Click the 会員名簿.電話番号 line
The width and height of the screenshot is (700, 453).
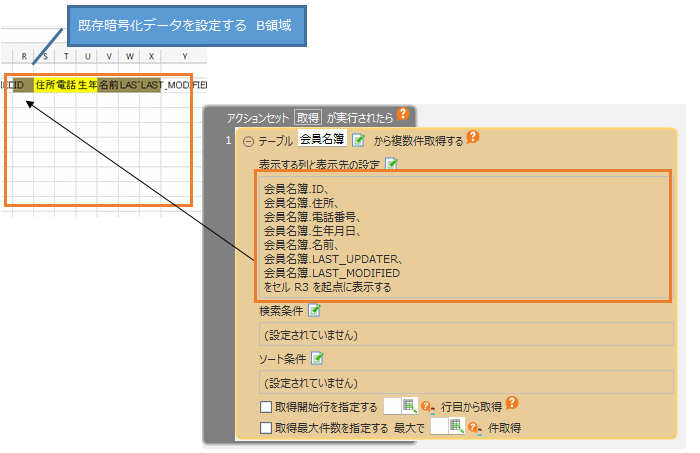click(312, 217)
